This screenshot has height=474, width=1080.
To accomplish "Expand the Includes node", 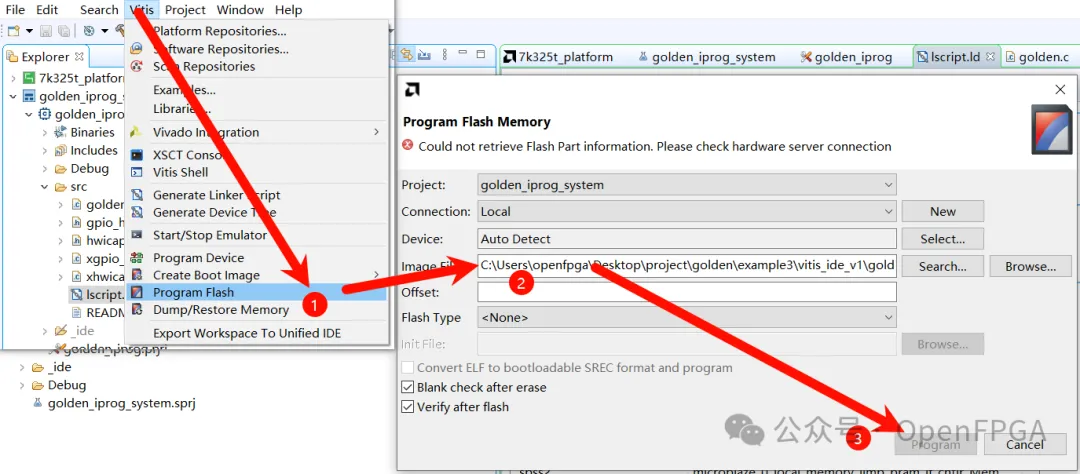I will [x=43, y=150].
